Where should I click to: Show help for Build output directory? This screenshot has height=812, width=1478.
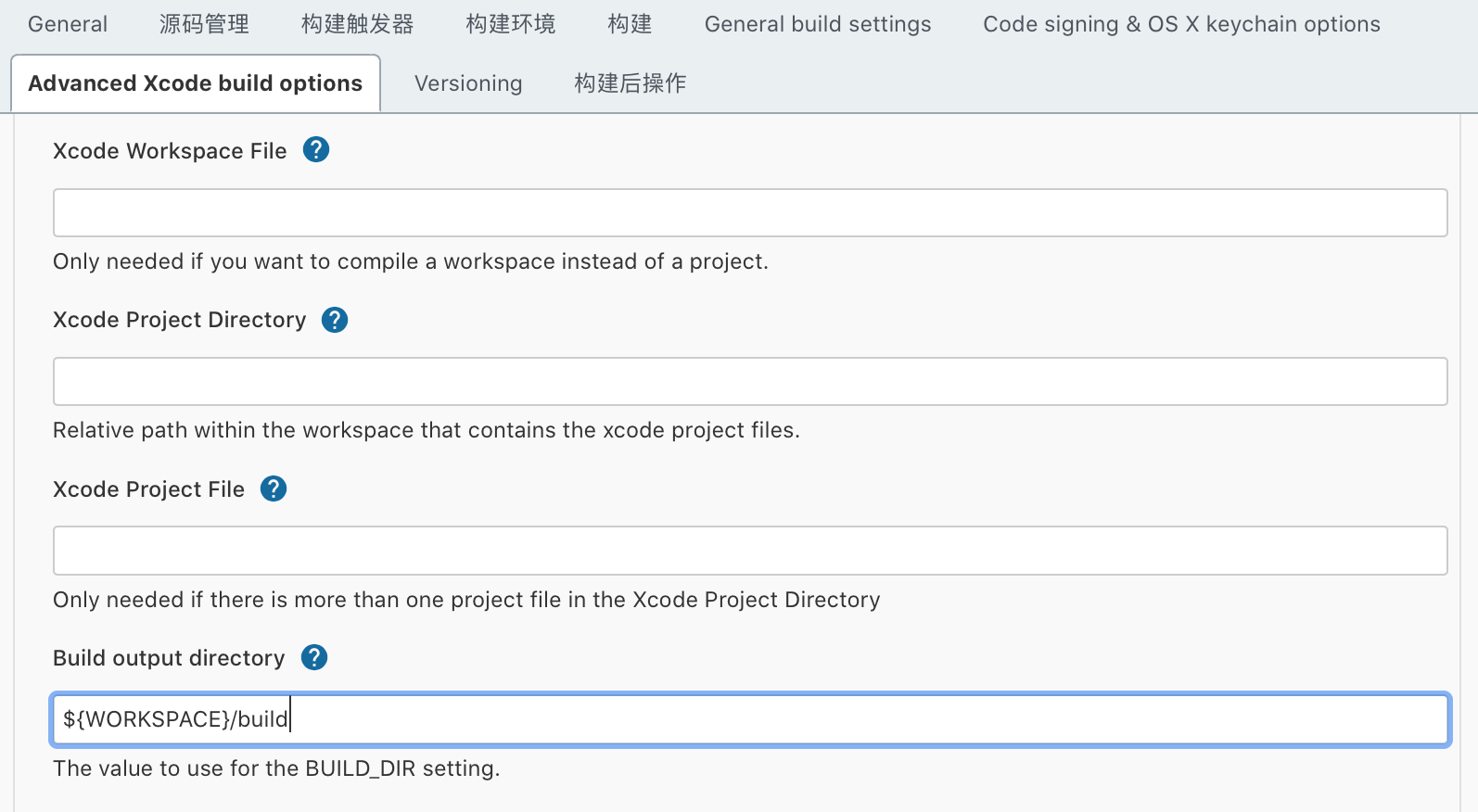[314, 657]
